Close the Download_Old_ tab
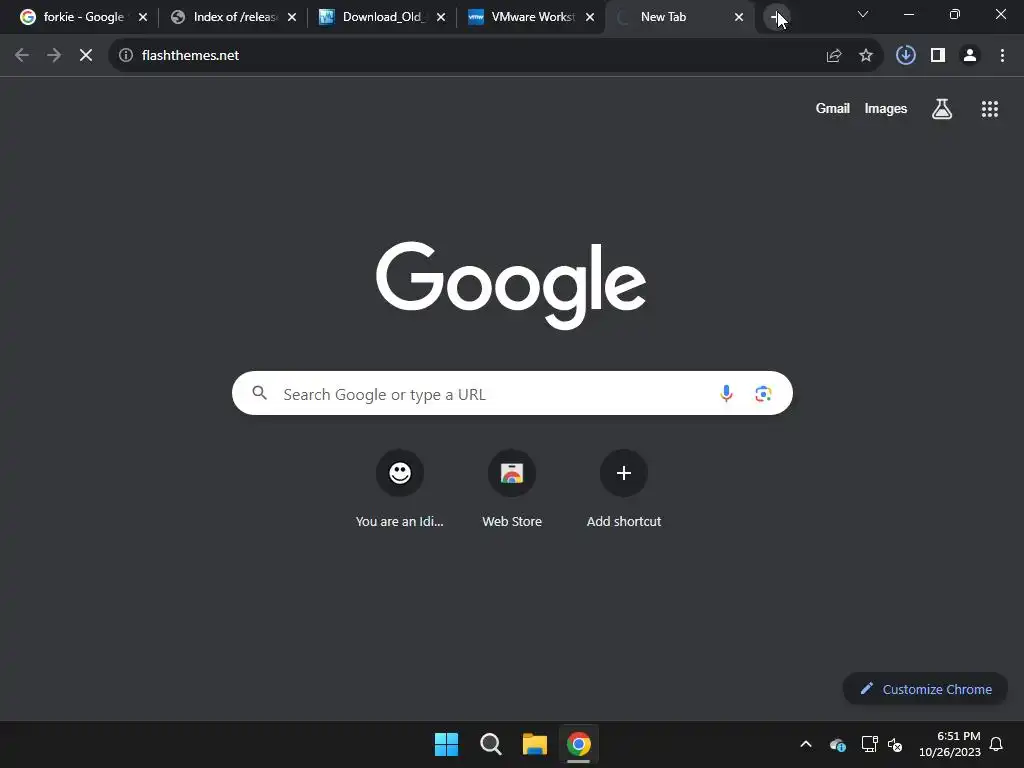1024x768 pixels. [x=441, y=17]
